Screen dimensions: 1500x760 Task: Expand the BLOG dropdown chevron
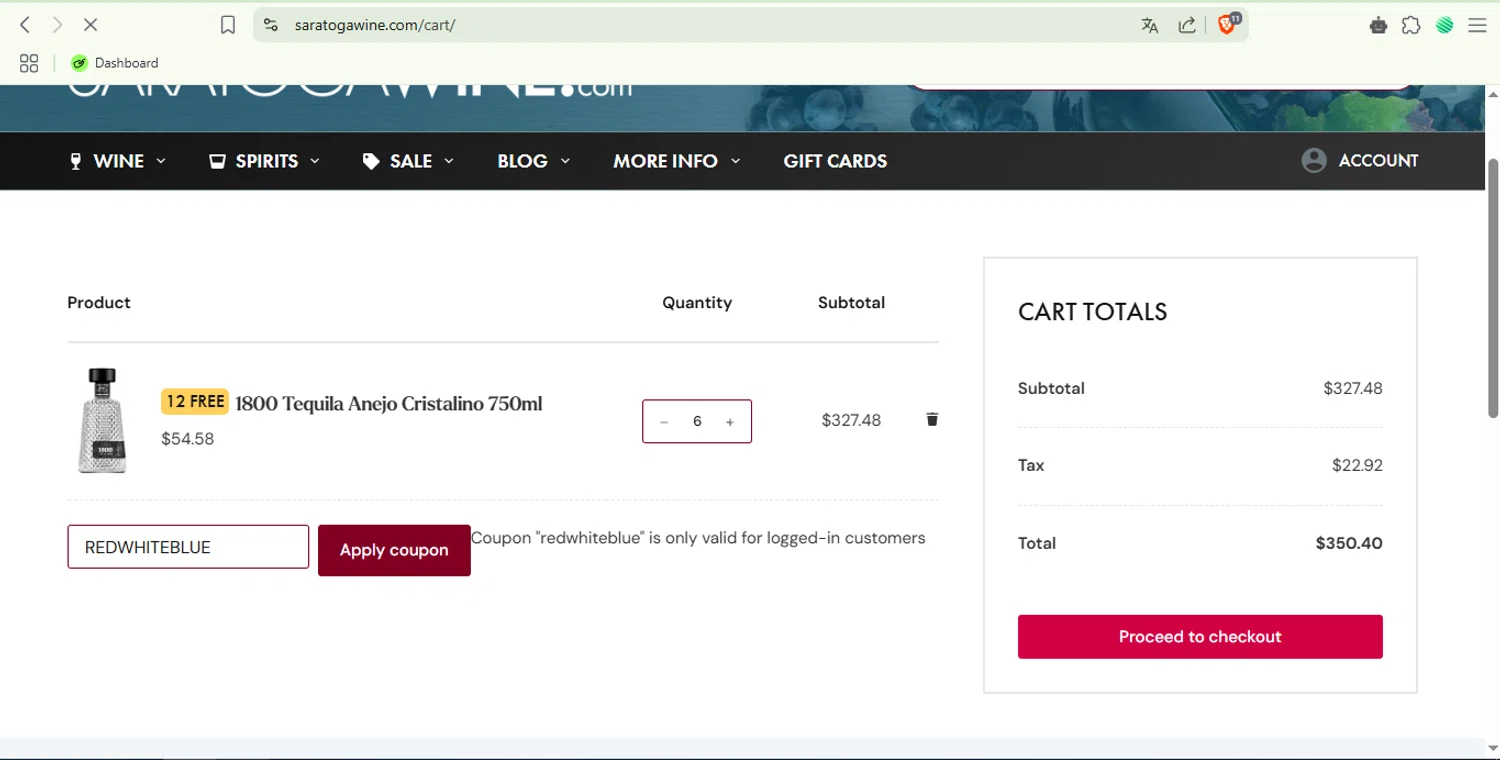pyautogui.click(x=565, y=161)
